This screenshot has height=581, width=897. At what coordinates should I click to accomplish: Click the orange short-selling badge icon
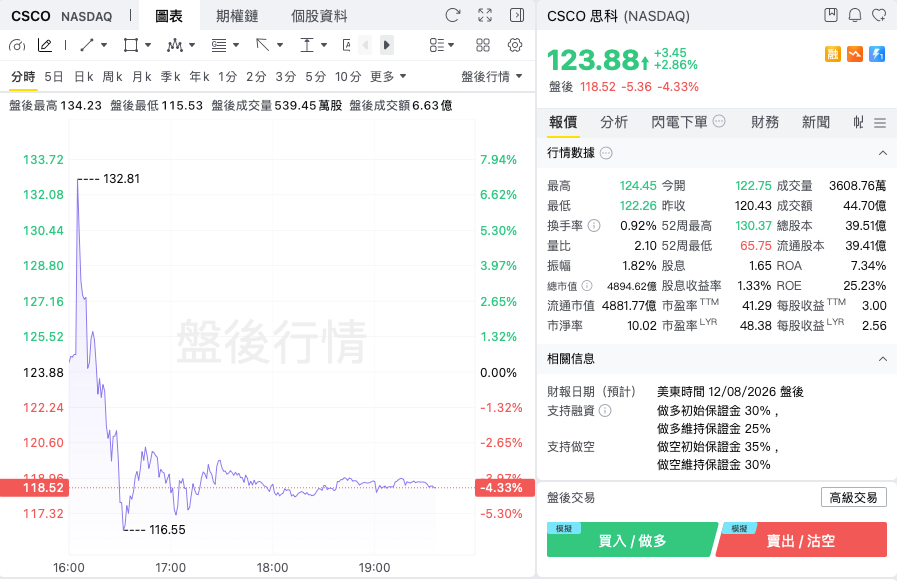point(855,54)
